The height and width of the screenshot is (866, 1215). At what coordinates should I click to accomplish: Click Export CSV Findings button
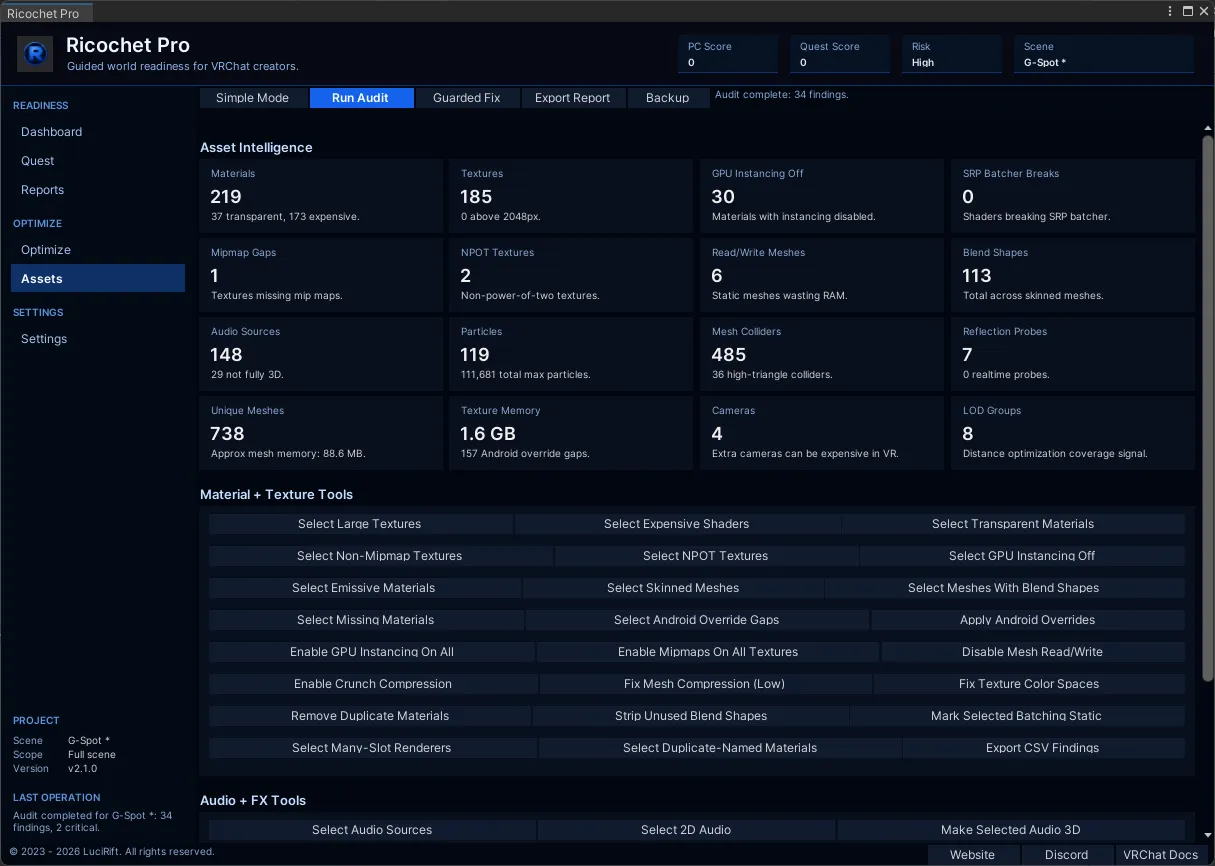pyautogui.click(x=1043, y=748)
